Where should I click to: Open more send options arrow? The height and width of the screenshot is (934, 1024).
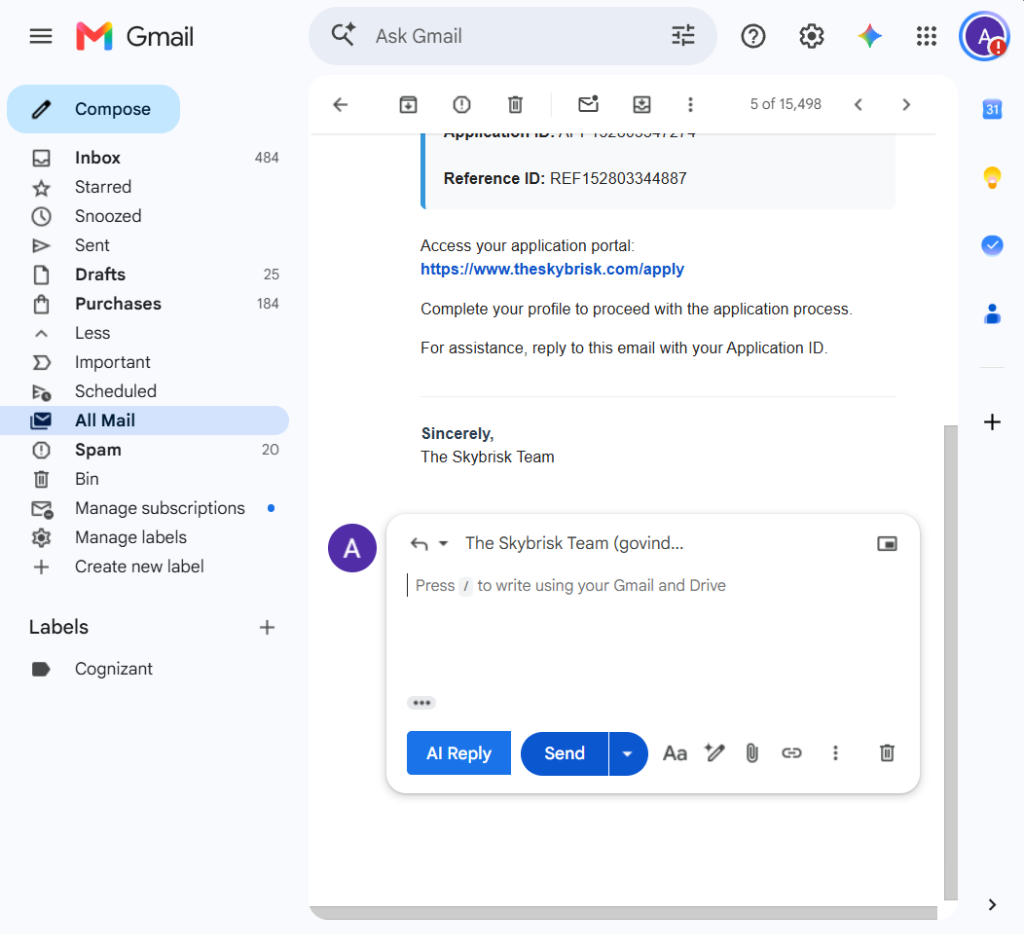click(x=628, y=754)
